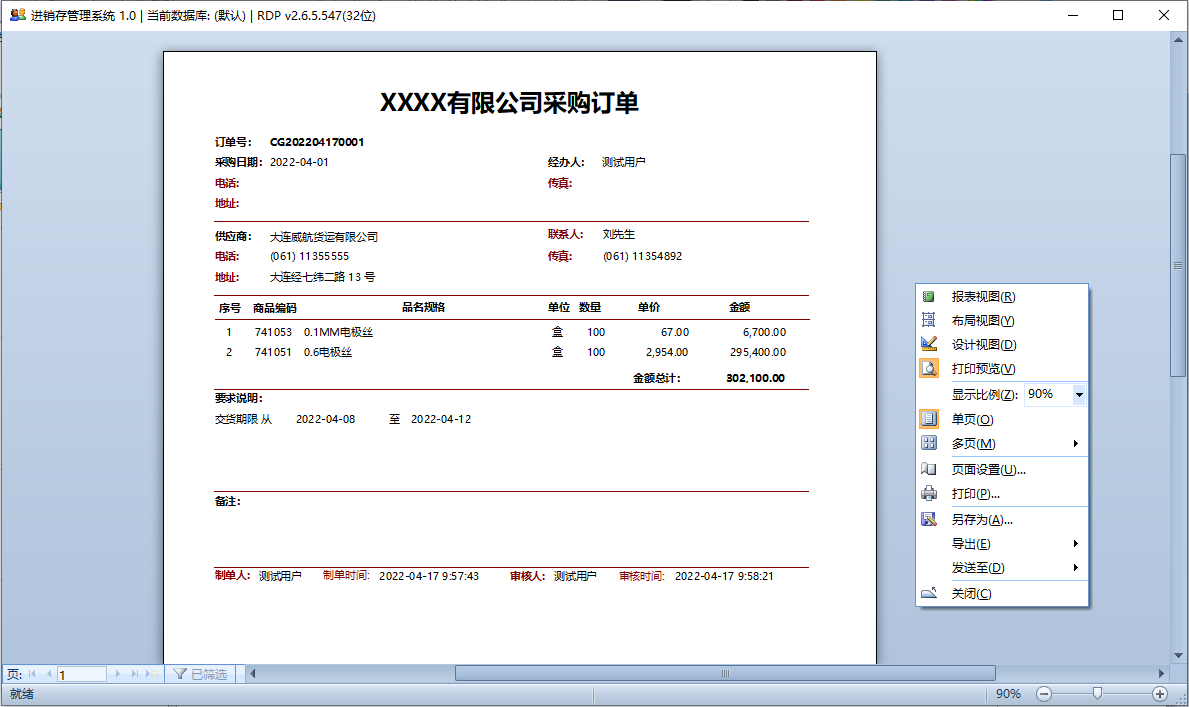The height and width of the screenshot is (707, 1189).
Task: Click the zoom out minus button
Action: (1044, 694)
